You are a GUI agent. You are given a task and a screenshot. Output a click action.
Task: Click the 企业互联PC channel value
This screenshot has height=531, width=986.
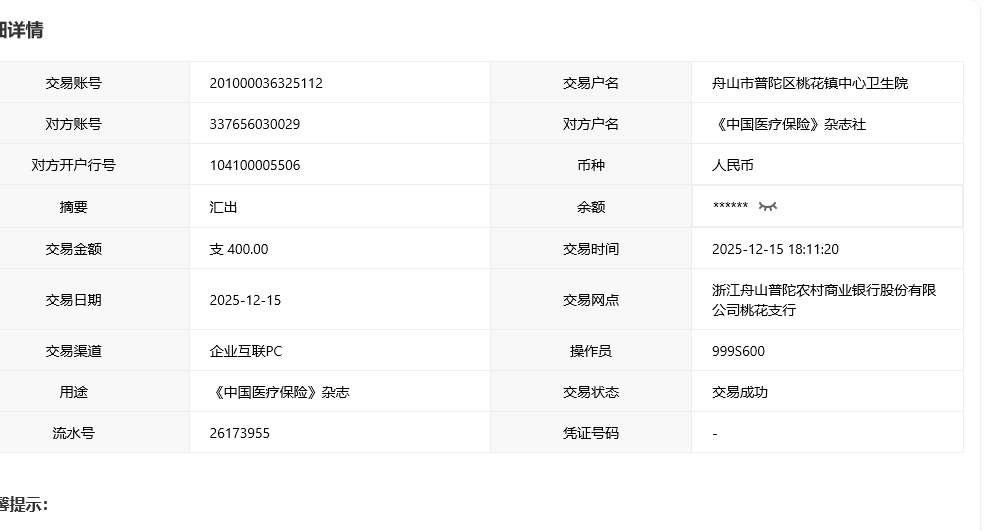pos(246,351)
